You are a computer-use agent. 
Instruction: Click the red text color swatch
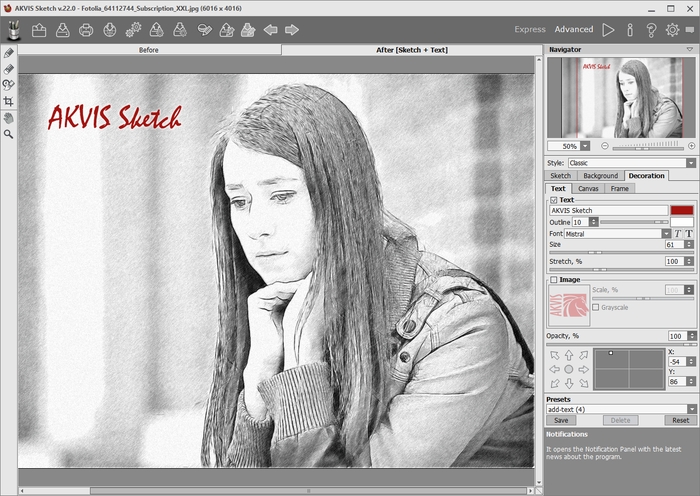pyautogui.click(x=682, y=210)
